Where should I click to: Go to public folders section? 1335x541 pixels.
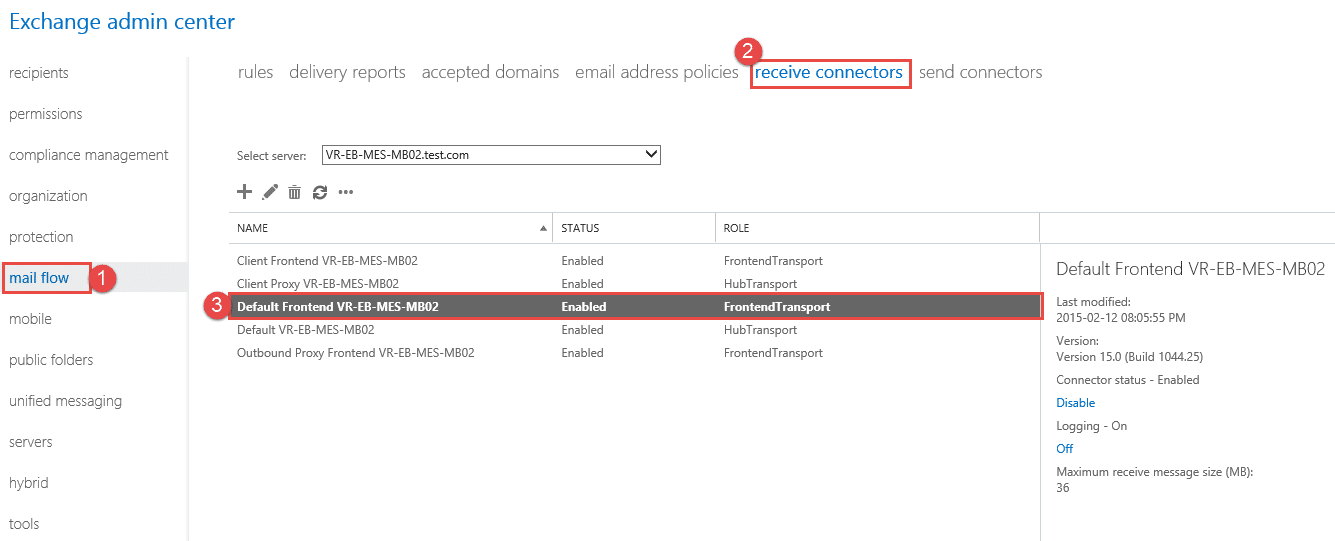(x=51, y=360)
